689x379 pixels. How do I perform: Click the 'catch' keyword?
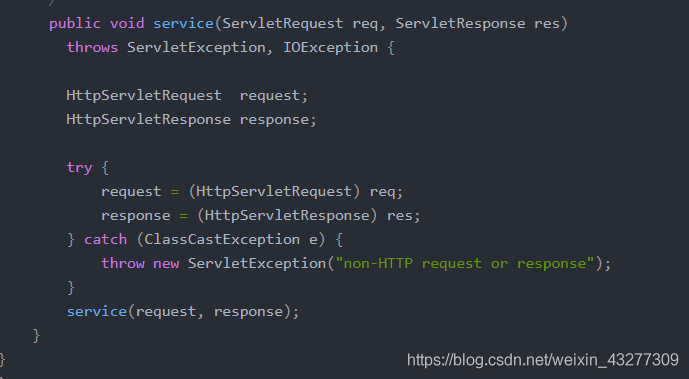(x=105, y=240)
